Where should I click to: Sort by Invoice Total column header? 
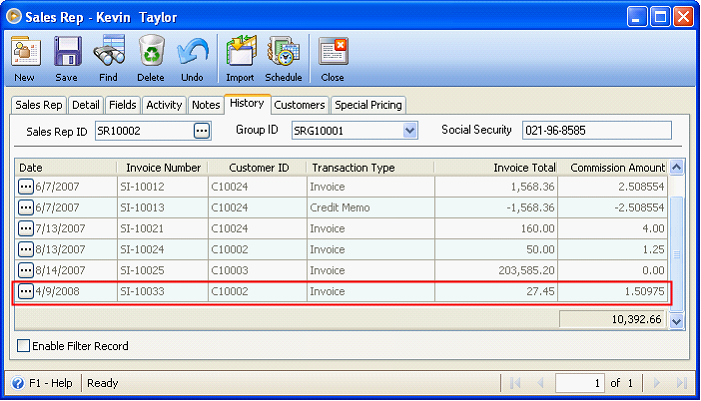(x=496, y=168)
